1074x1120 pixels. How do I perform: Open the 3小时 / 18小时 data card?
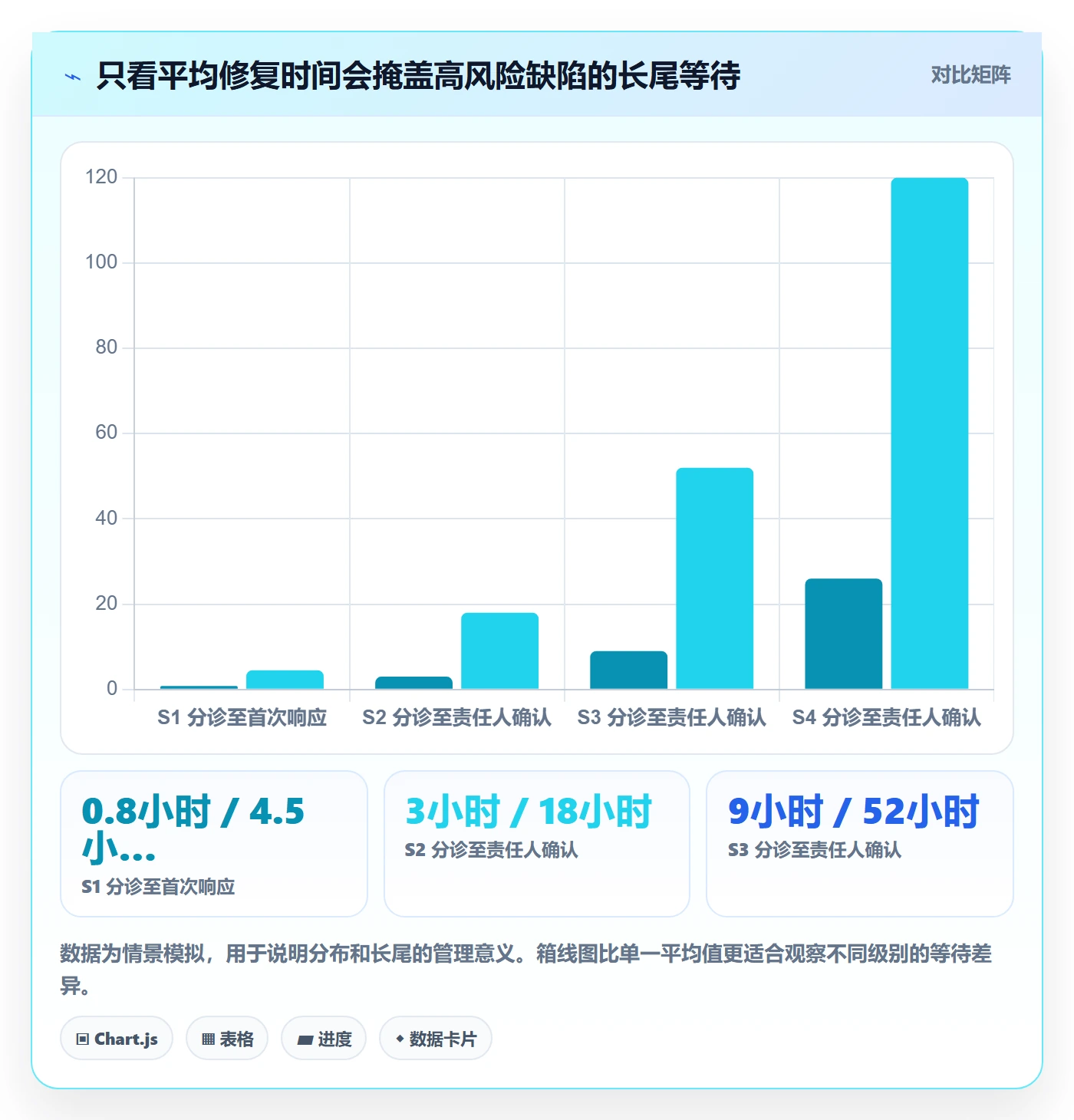pyautogui.click(x=537, y=844)
